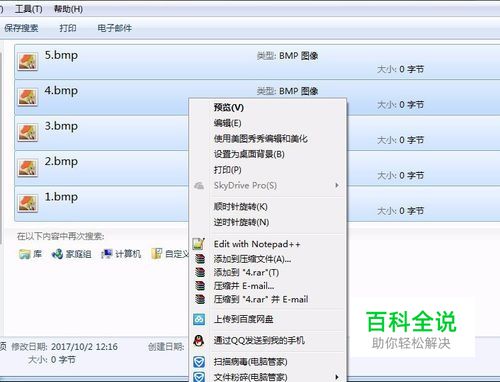Select the 4.bmp file name
This screenshot has height=382, width=500.
61,90
